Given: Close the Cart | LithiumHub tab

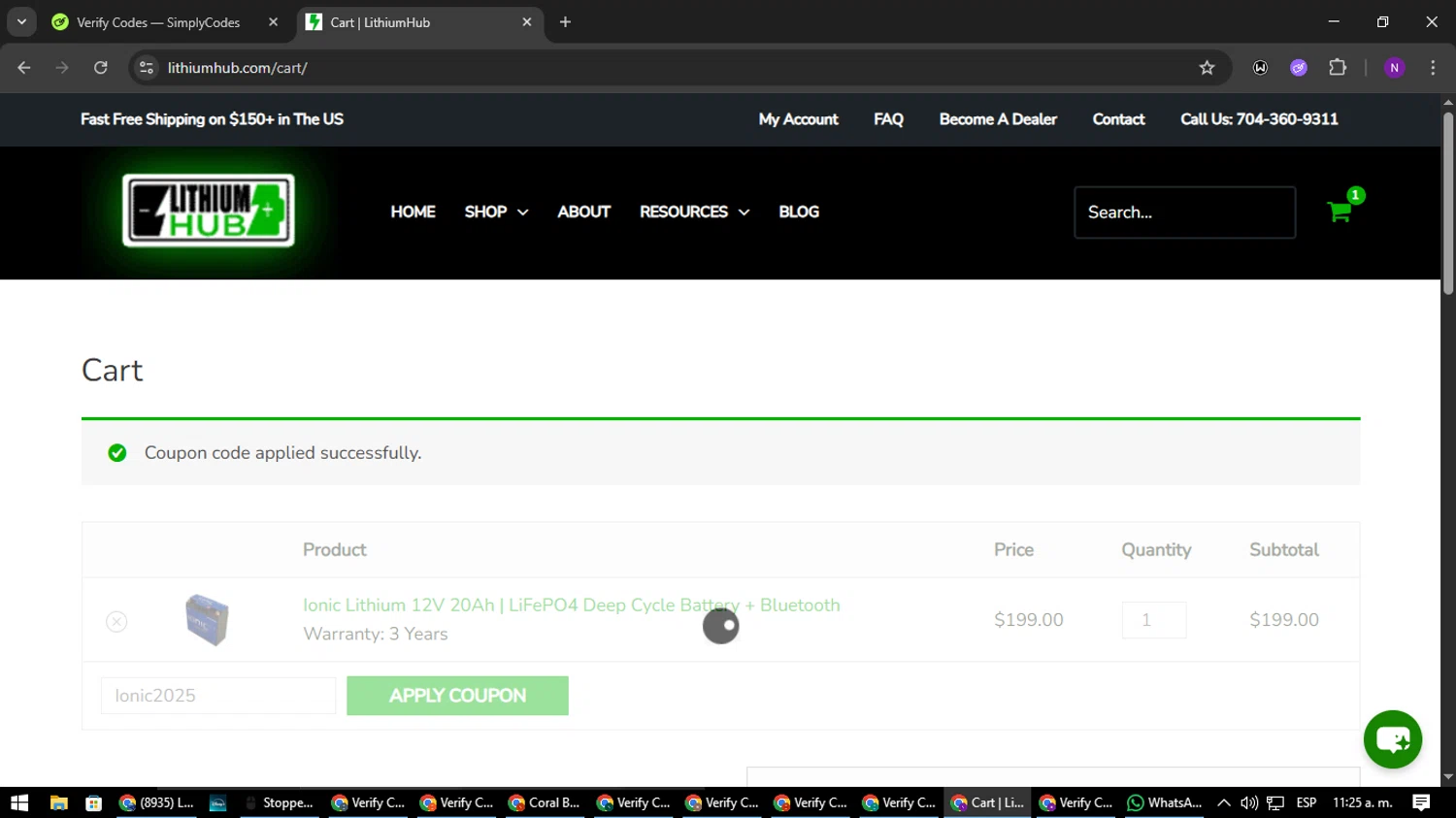Looking at the screenshot, I should click(x=527, y=22).
